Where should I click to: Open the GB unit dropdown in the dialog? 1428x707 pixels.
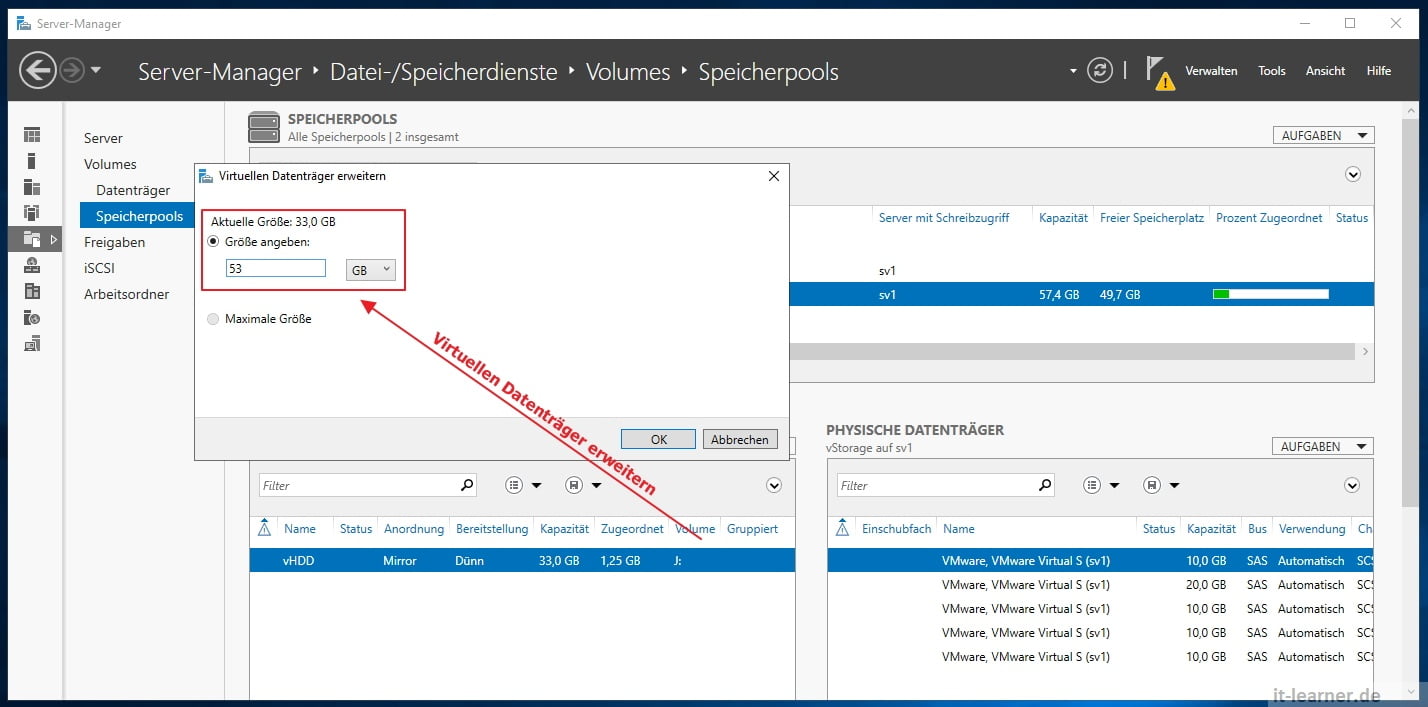tap(370, 269)
